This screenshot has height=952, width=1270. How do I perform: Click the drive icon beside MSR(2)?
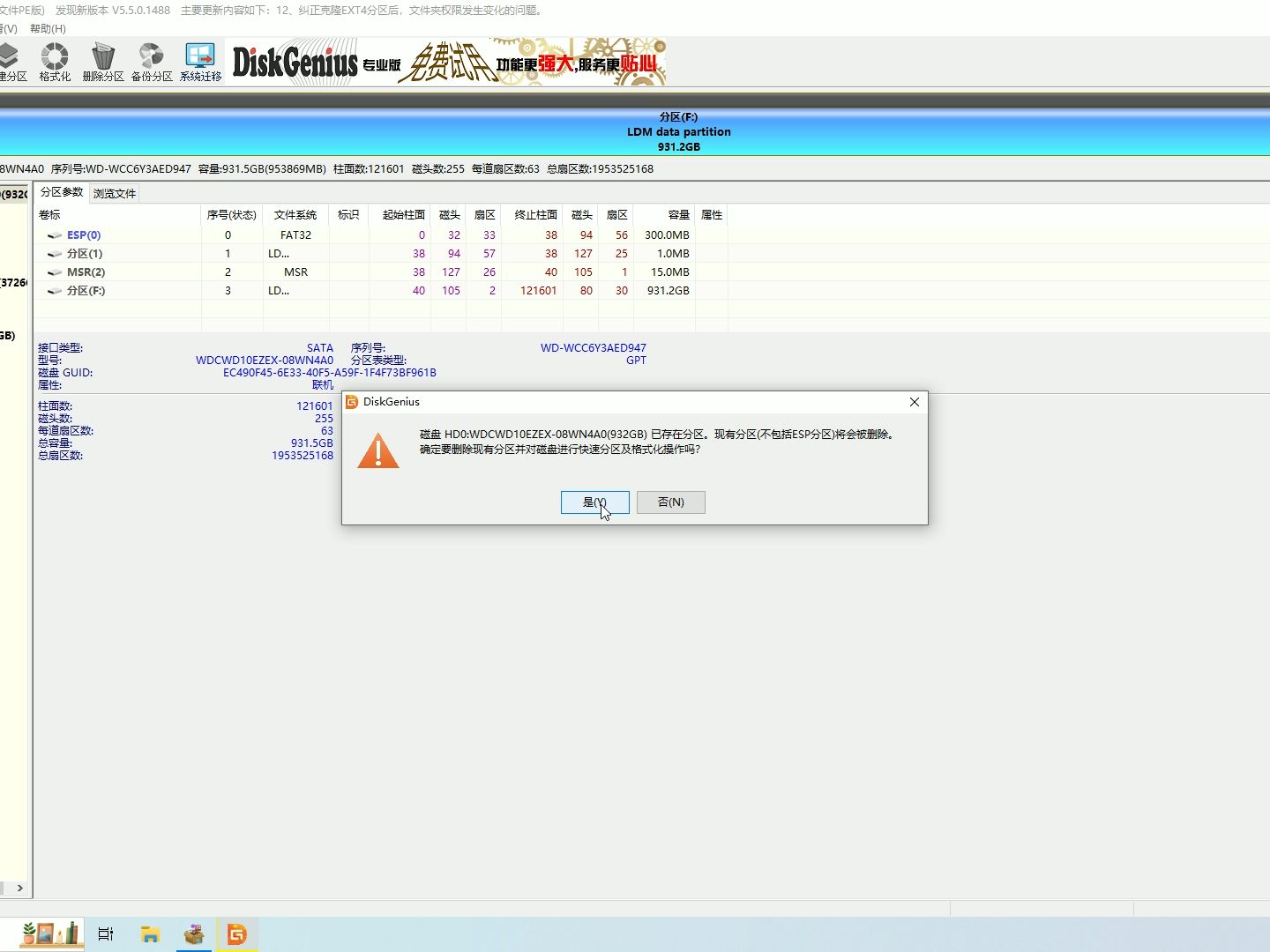point(55,272)
